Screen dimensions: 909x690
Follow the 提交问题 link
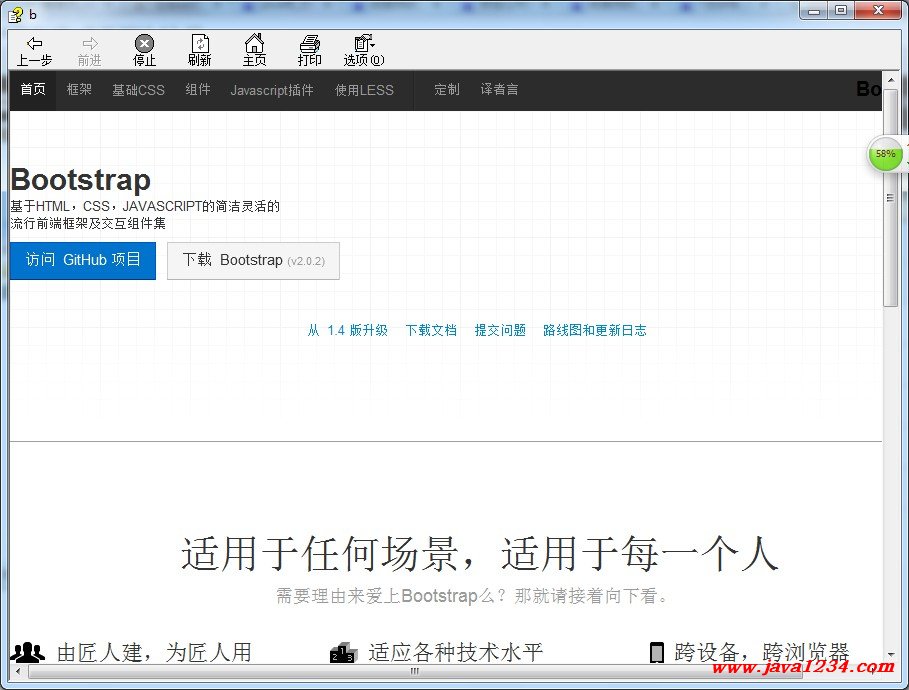point(500,331)
